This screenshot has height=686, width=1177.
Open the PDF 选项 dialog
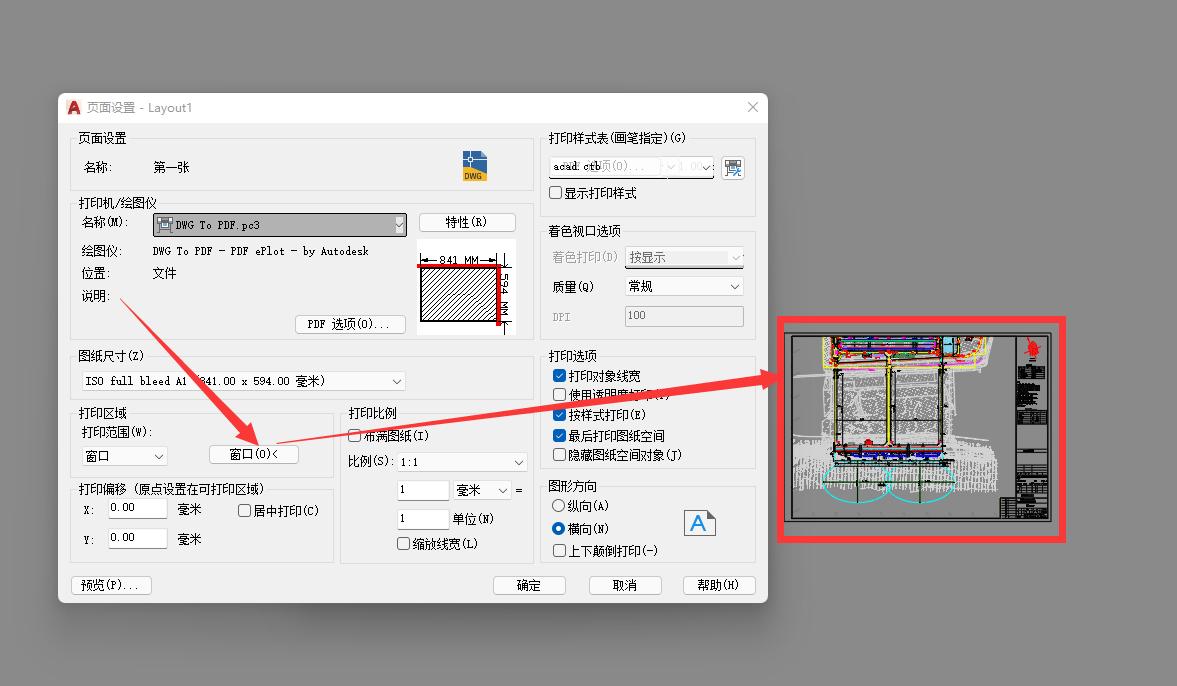pyautogui.click(x=350, y=323)
